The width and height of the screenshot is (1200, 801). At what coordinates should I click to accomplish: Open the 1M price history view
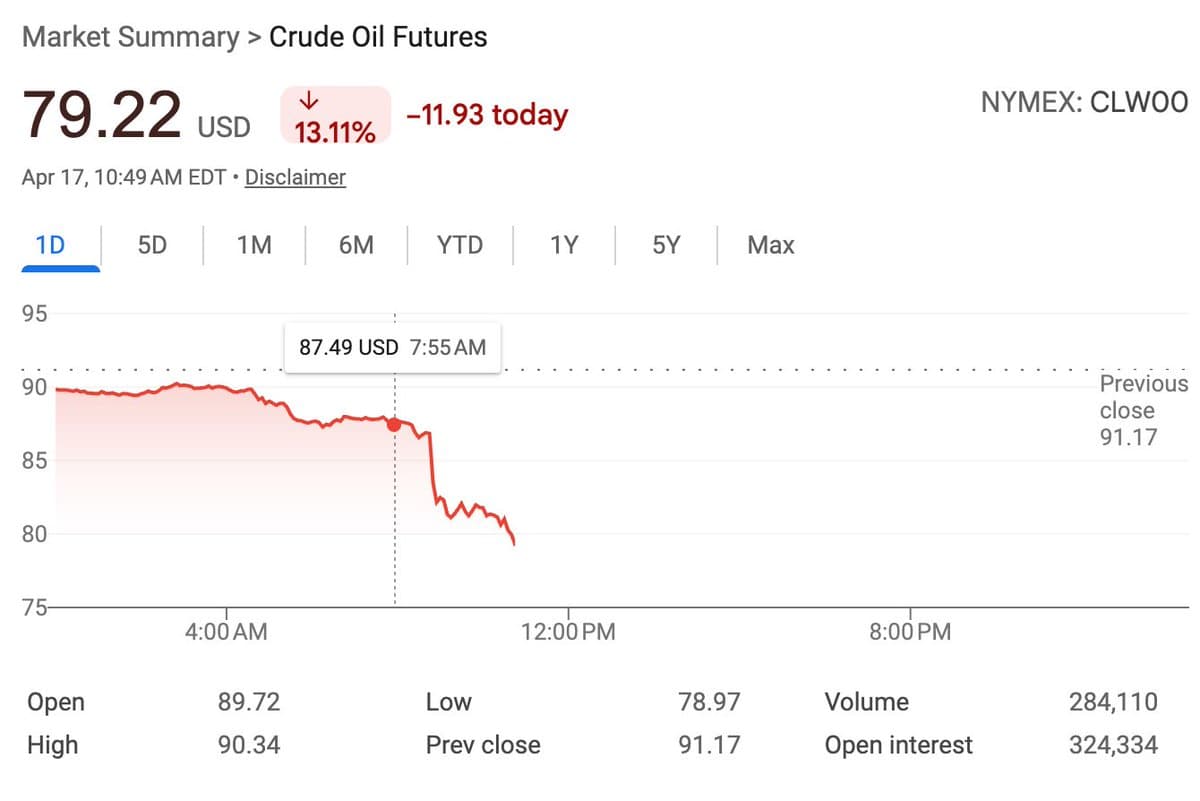[x=254, y=245]
